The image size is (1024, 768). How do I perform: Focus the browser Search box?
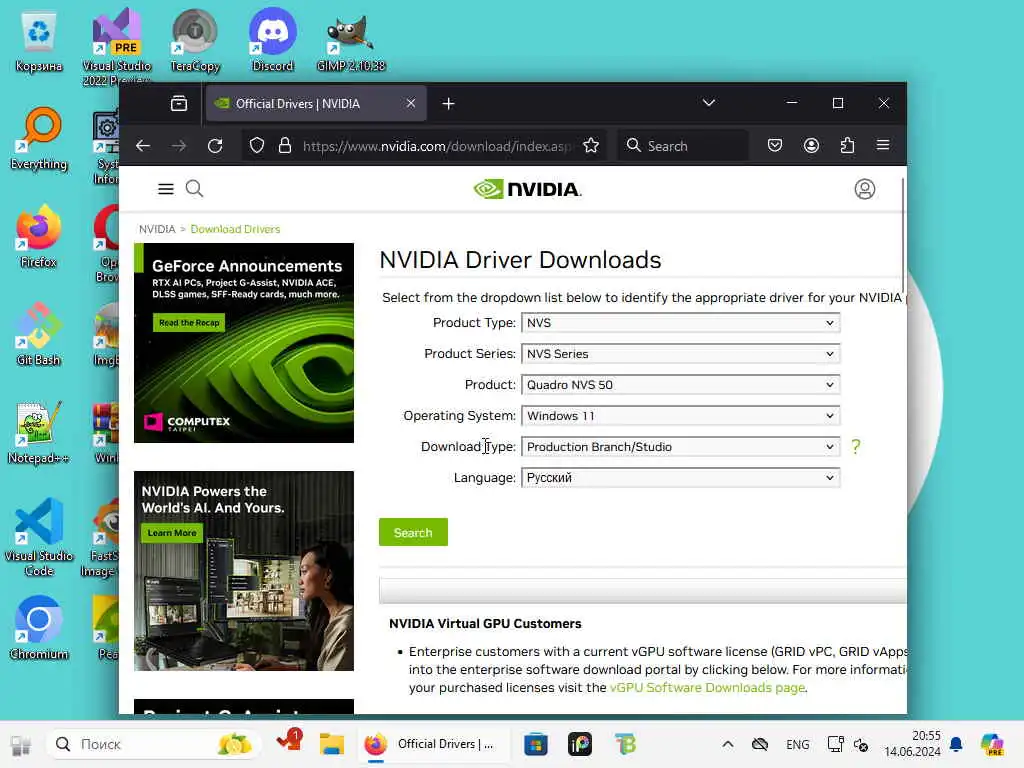click(x=683, y=146)
